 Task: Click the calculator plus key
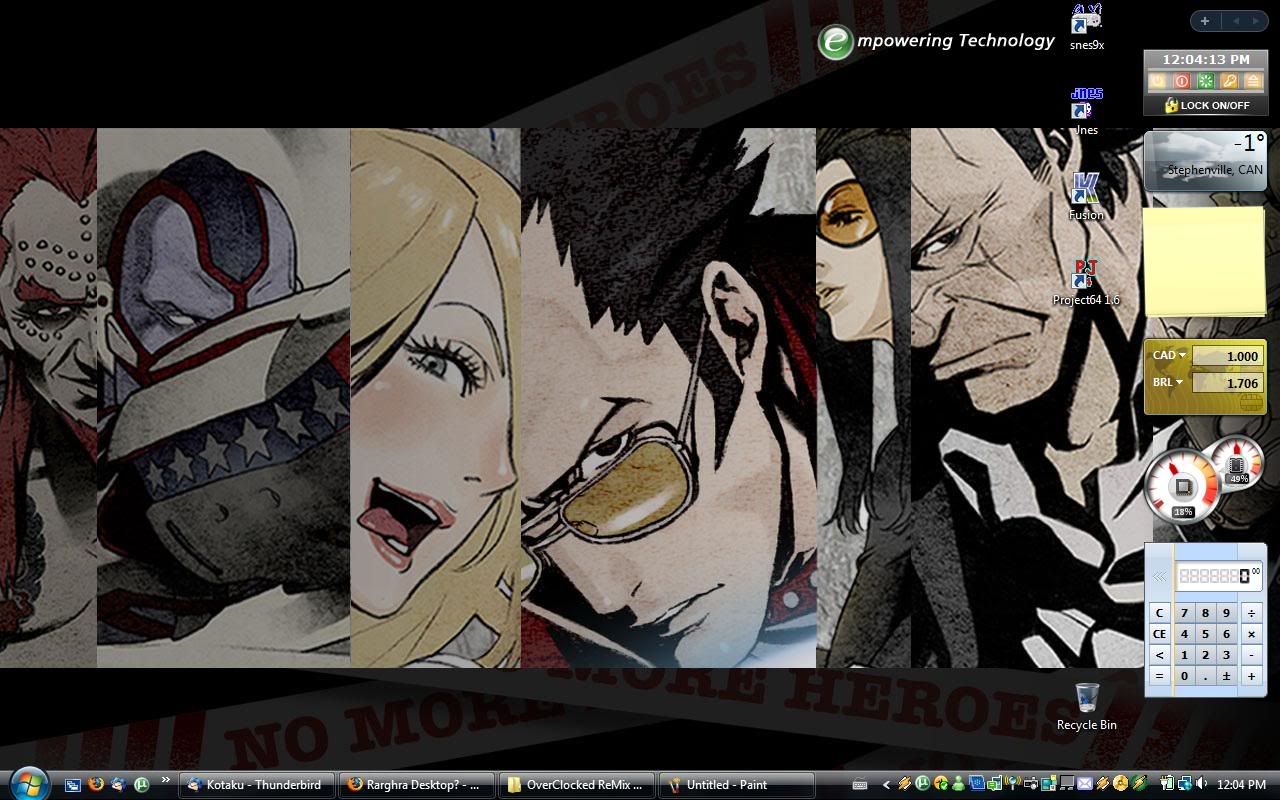1251,676
